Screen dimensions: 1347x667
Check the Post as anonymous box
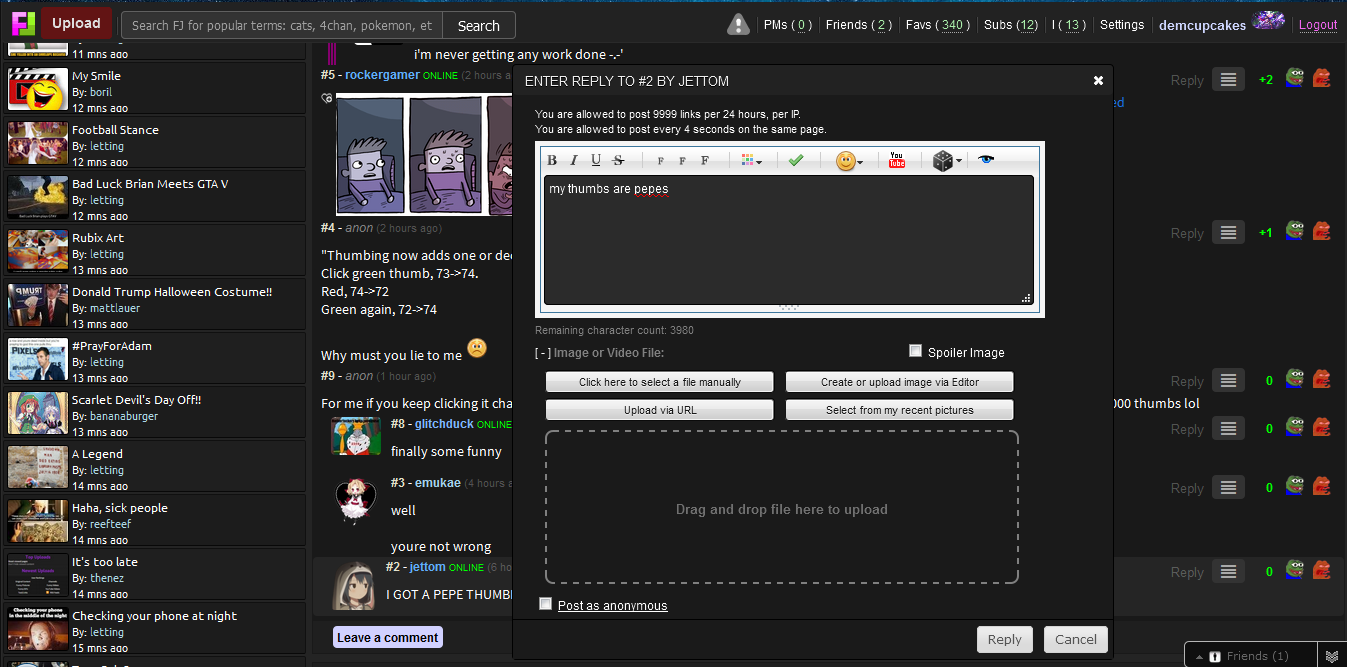546,604
